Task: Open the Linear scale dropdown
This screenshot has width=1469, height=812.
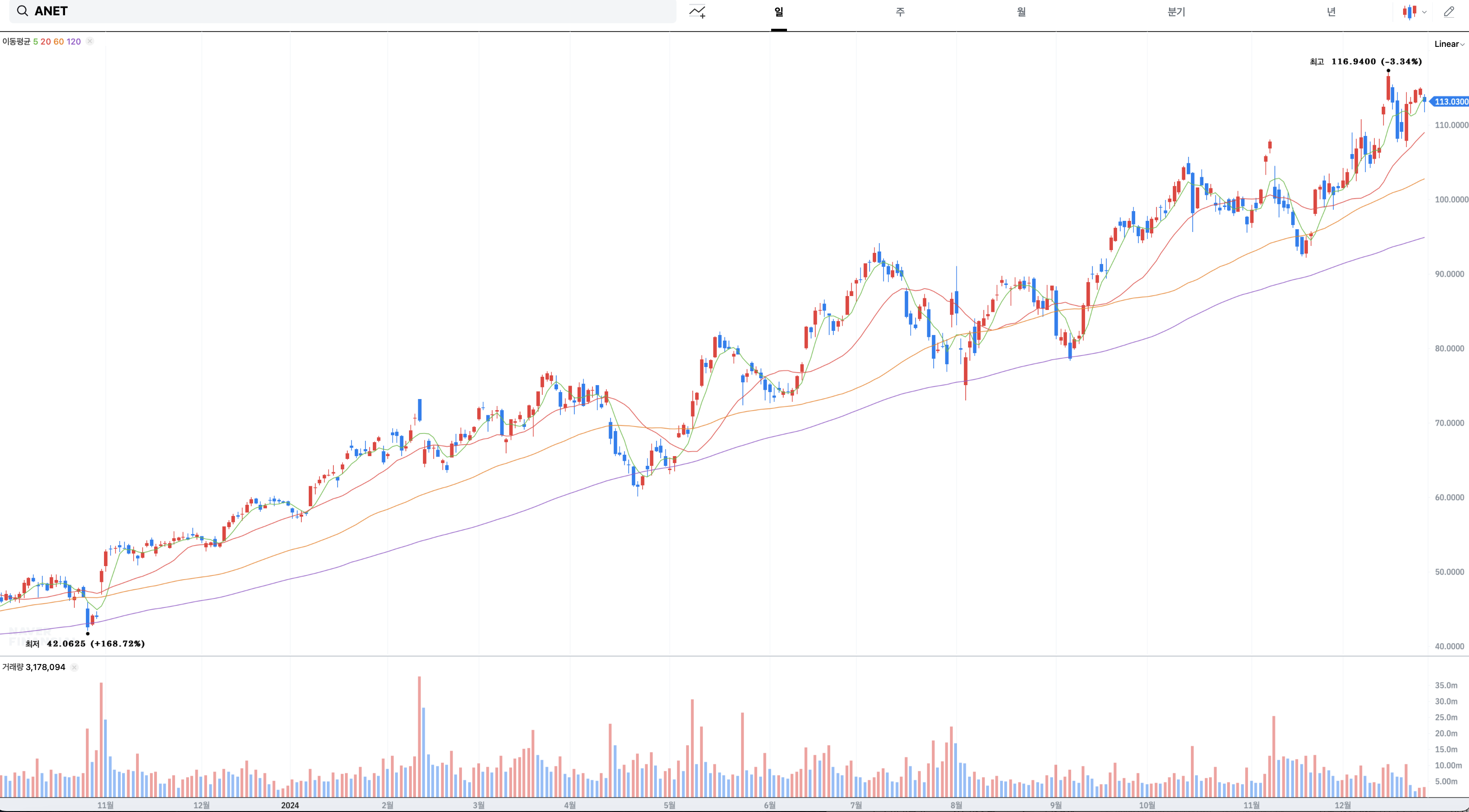Action: pyautogui.click(x=1449, y=44)
